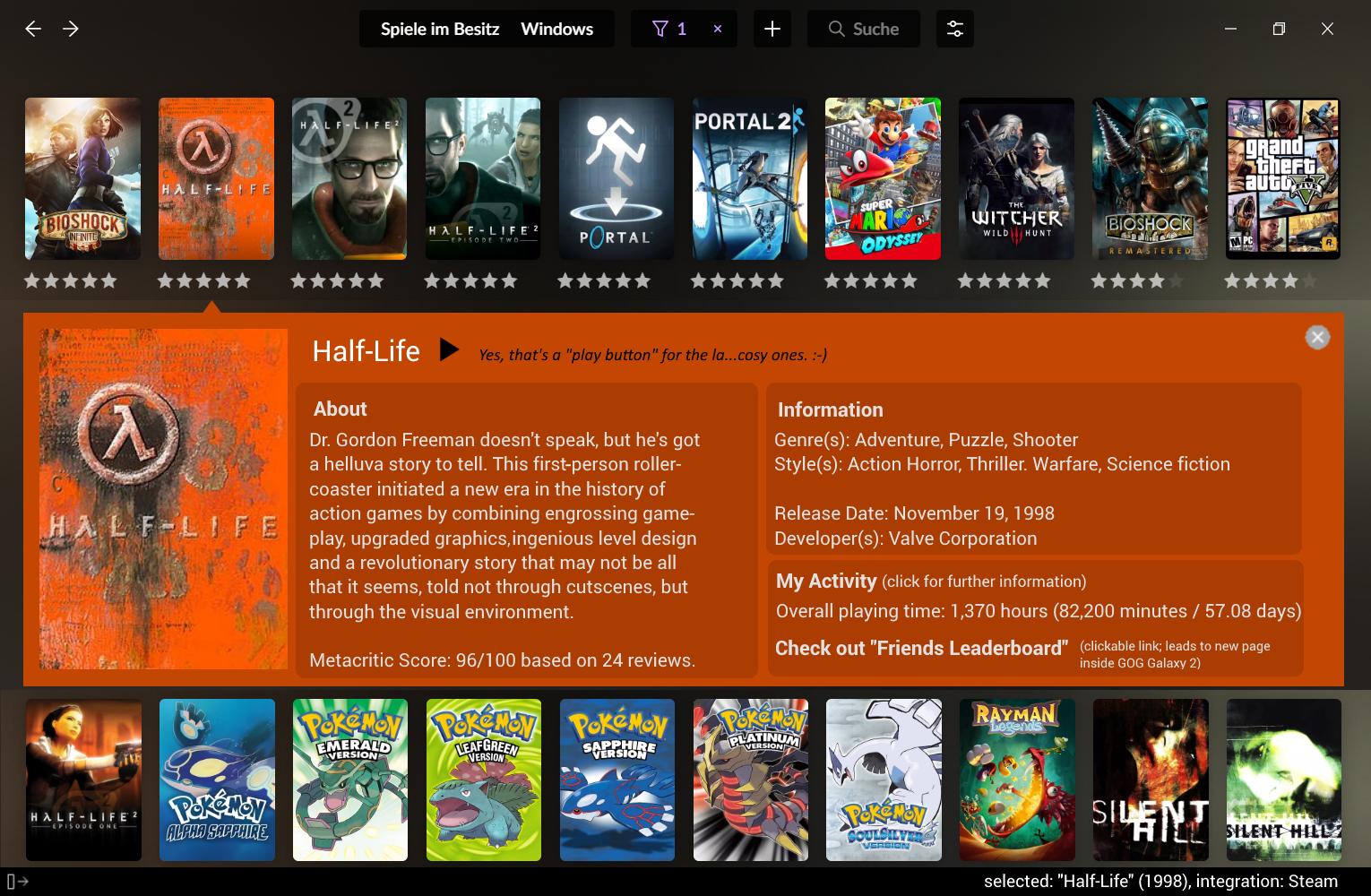The width and height of the screenshot is (1371, 896).
Task: Select The Witcher Wild Hunt cover
Action: [x=1016, y=178]
